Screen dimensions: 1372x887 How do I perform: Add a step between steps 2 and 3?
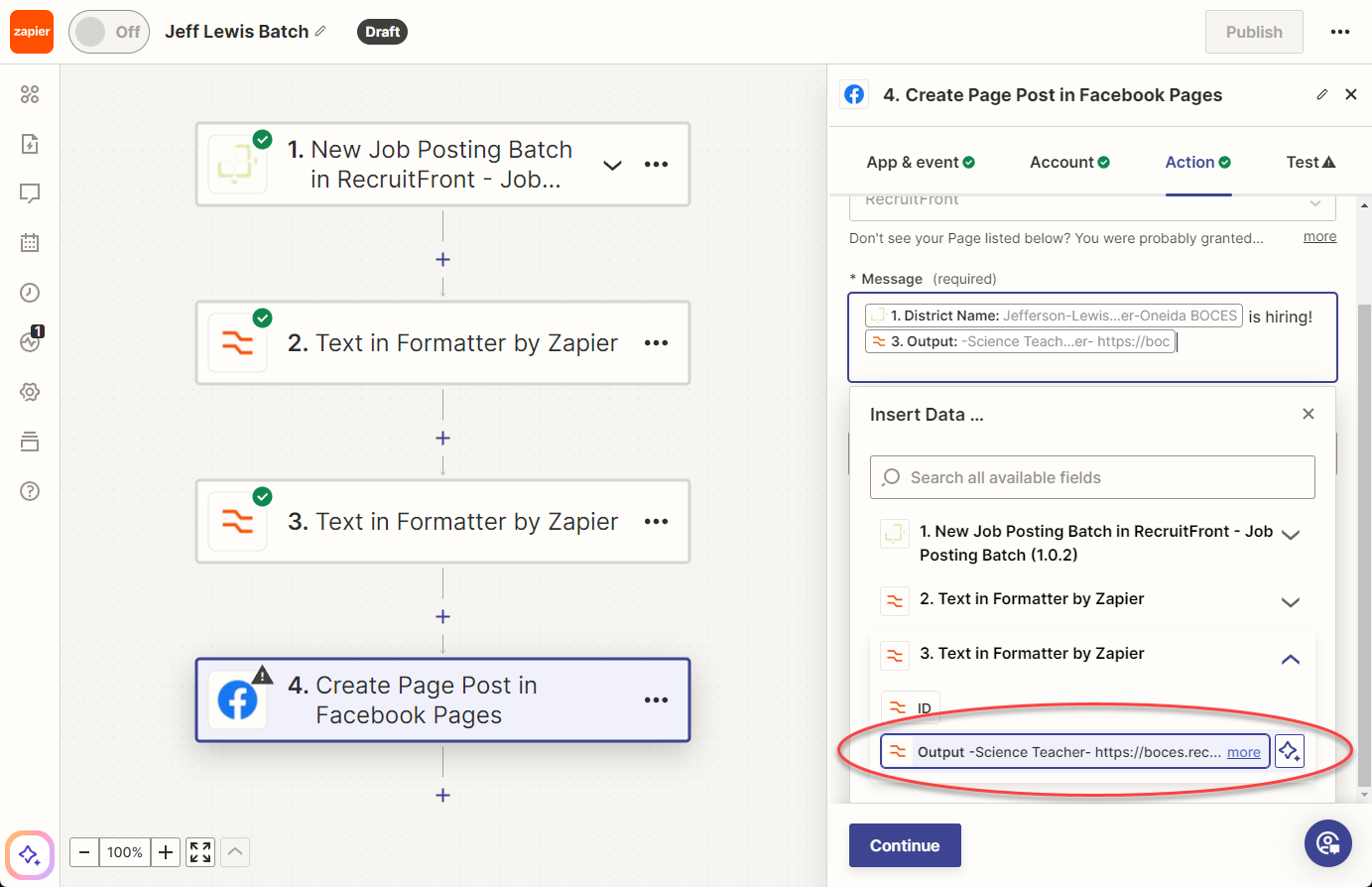tap(442, 438)
